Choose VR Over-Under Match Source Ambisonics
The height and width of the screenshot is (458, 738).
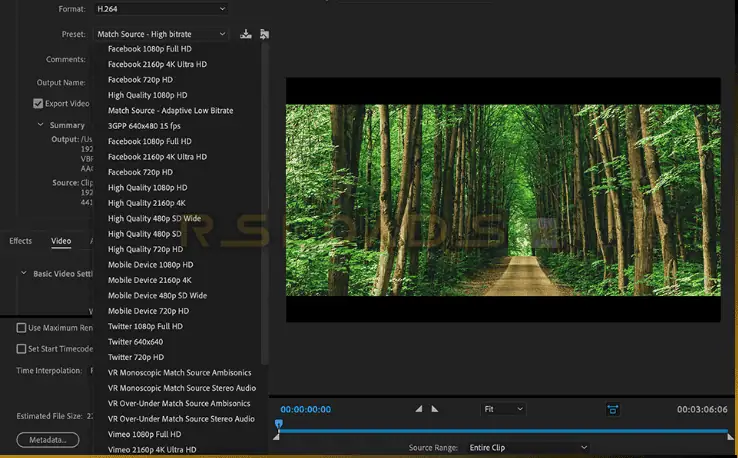pyautogui.click(x=179, y=403)
